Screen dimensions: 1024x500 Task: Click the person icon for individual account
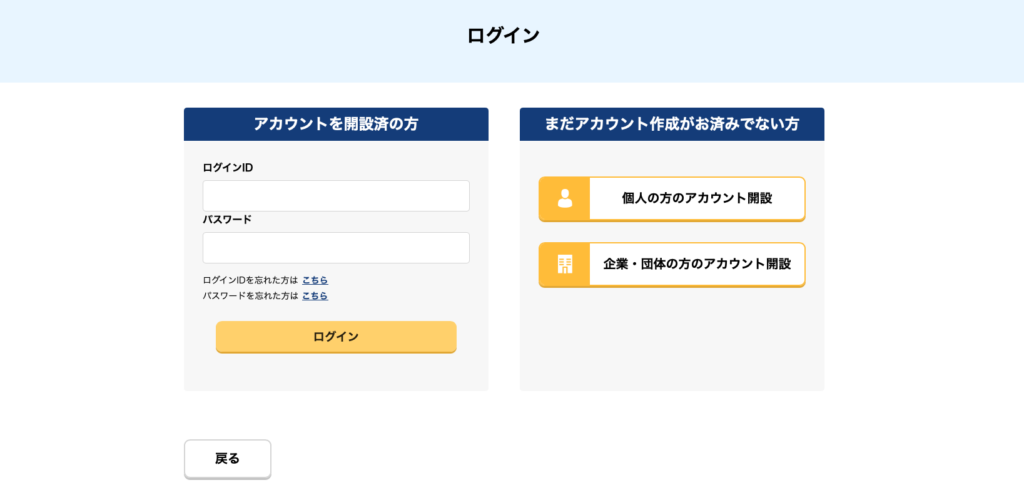pos(565,198)
